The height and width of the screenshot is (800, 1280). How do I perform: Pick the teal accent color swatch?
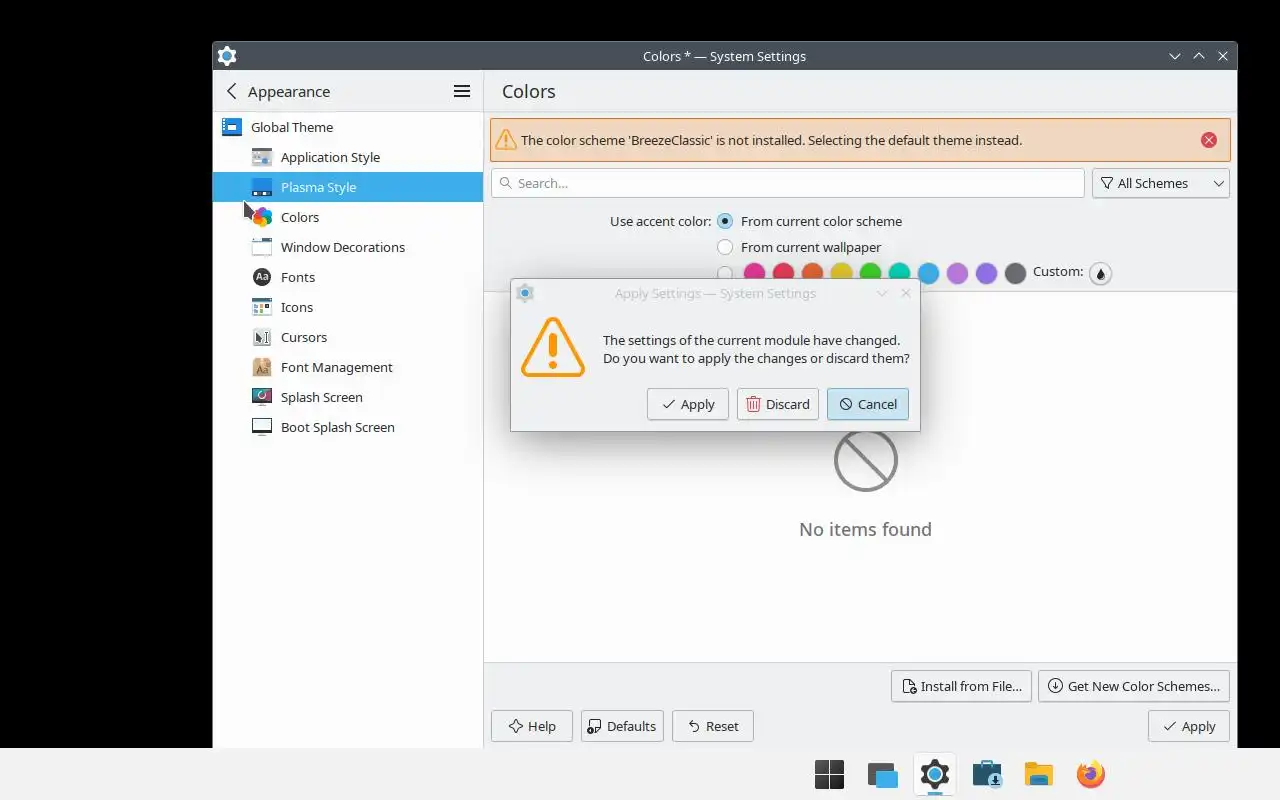(x=899, y=273)
